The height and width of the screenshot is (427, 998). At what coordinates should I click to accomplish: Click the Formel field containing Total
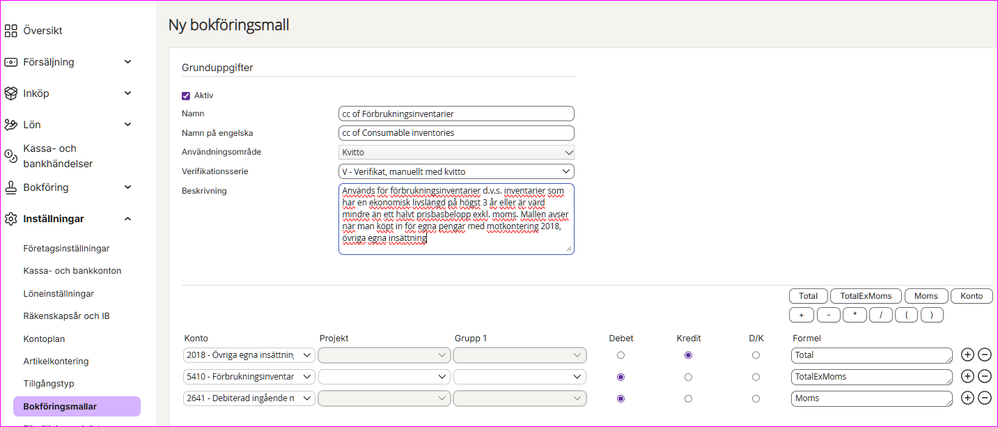(872, 355)
